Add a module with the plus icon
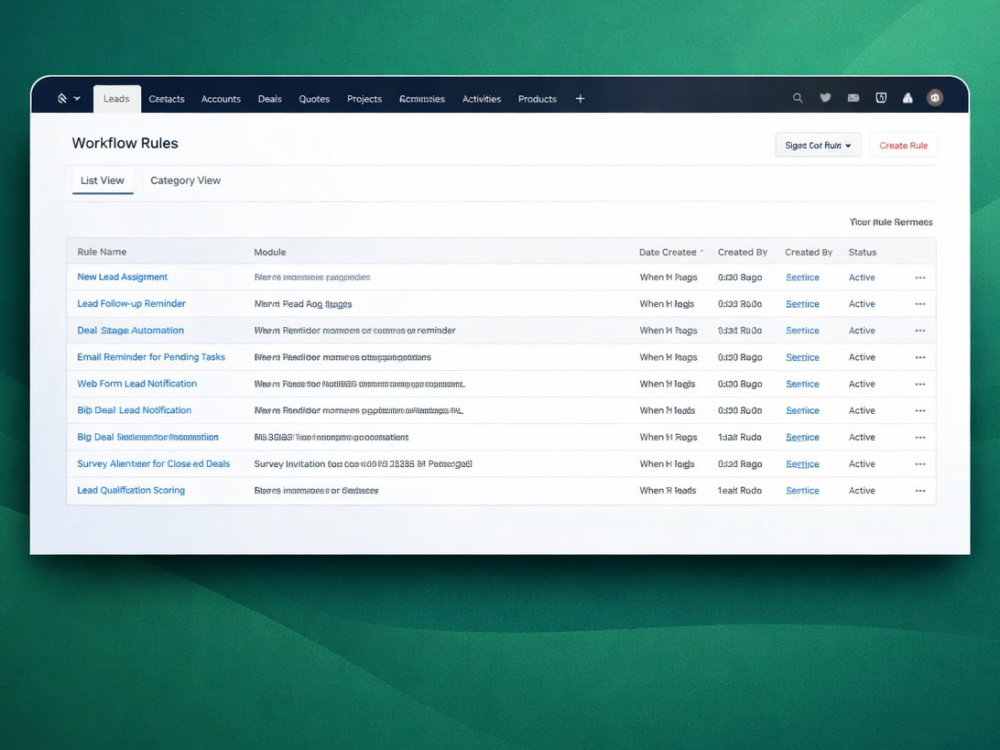The image size is (1000, 750). point(580,99)
